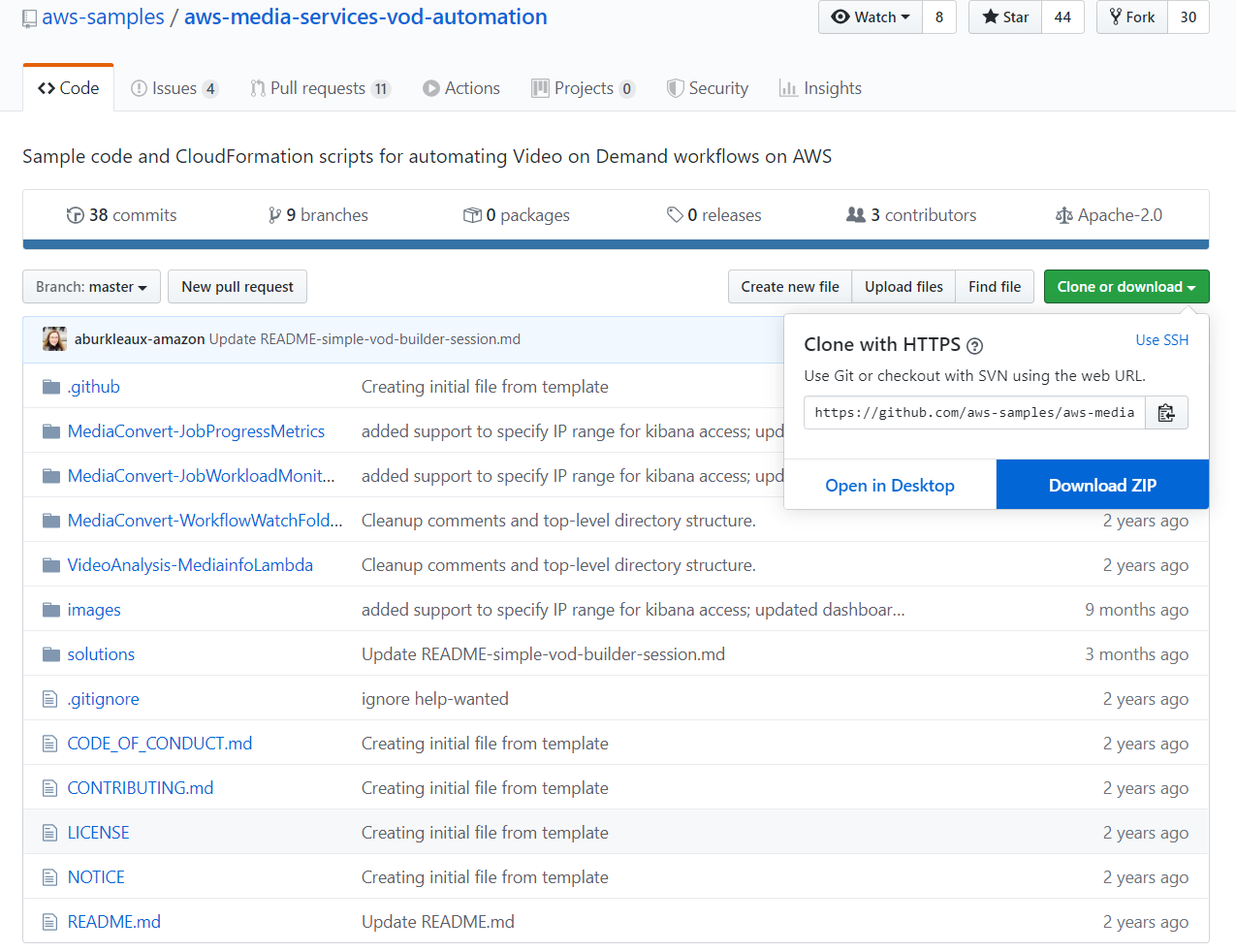The image size is (1236, 952).
Task: Open the Issues tab
Action: [x=174, y=88]
